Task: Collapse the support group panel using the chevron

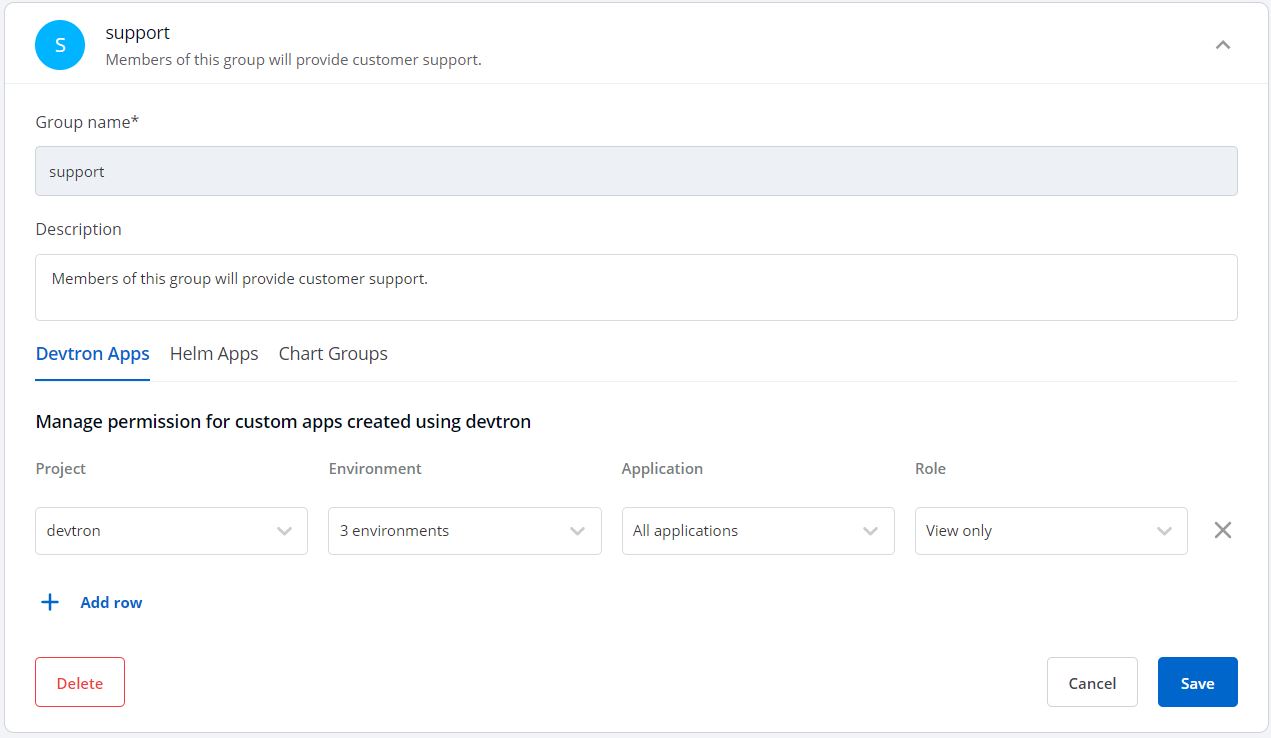Action: click(1222, 45)
